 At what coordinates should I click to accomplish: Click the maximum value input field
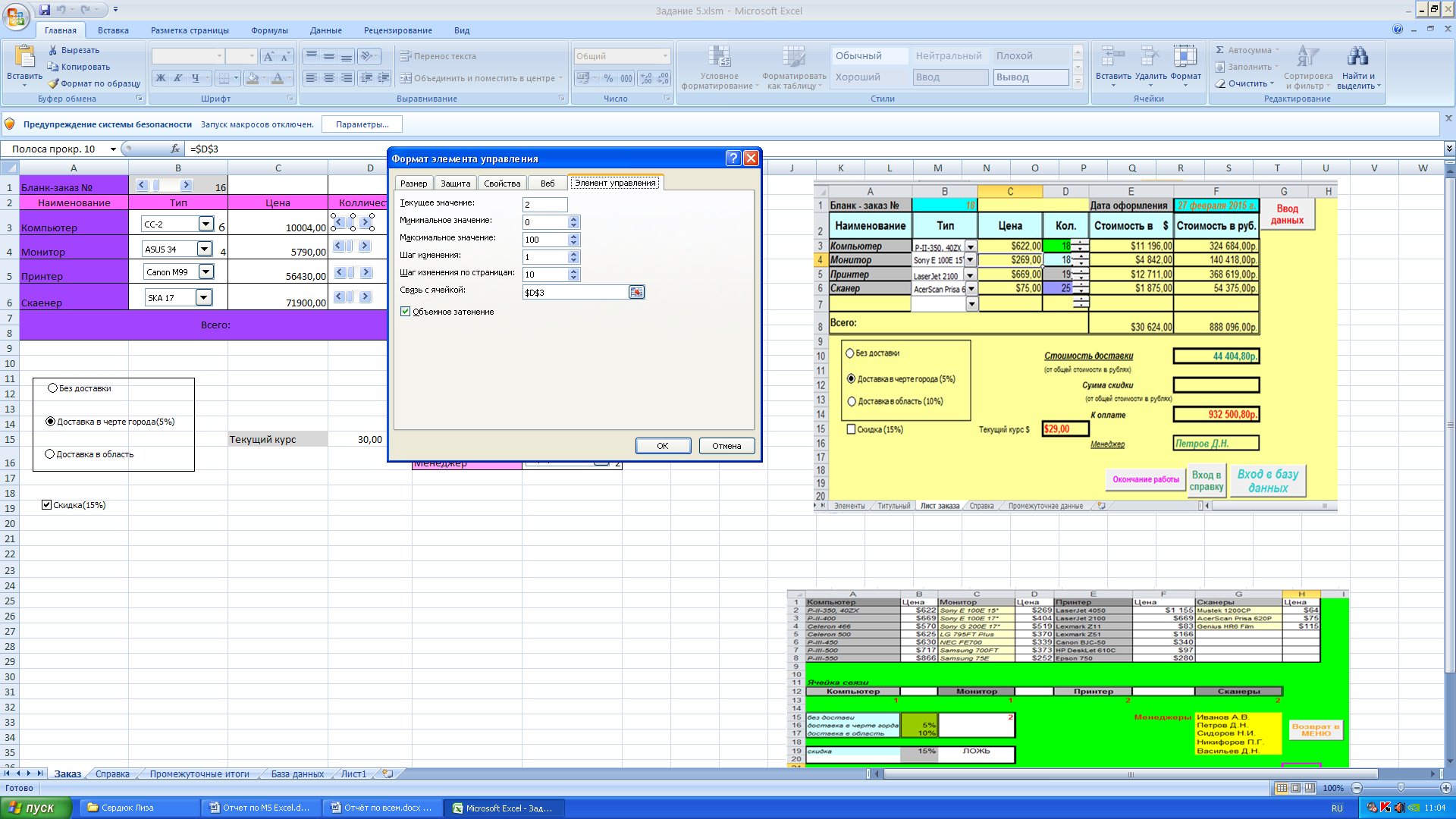pos(544,240)
